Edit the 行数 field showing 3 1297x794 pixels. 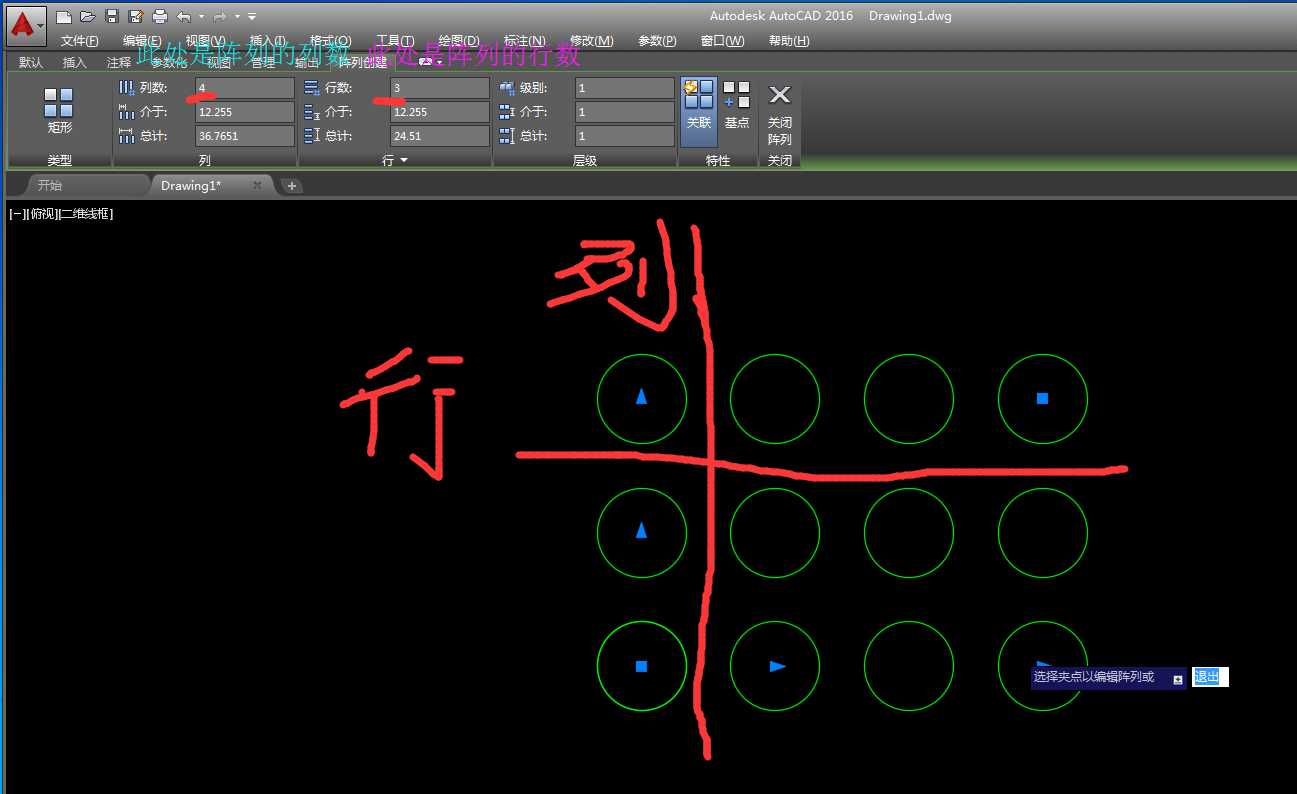click(x=440, y=88)
